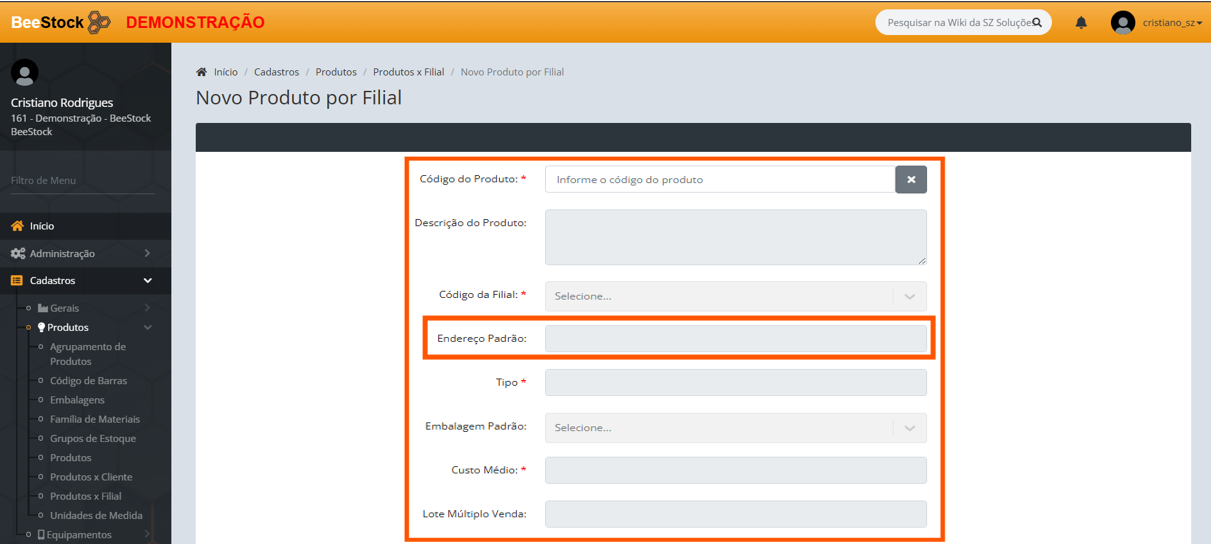Click the Cadastros breadcrumb link
The height and width of the screenshot is (545, 1211).
pos(276,72)
